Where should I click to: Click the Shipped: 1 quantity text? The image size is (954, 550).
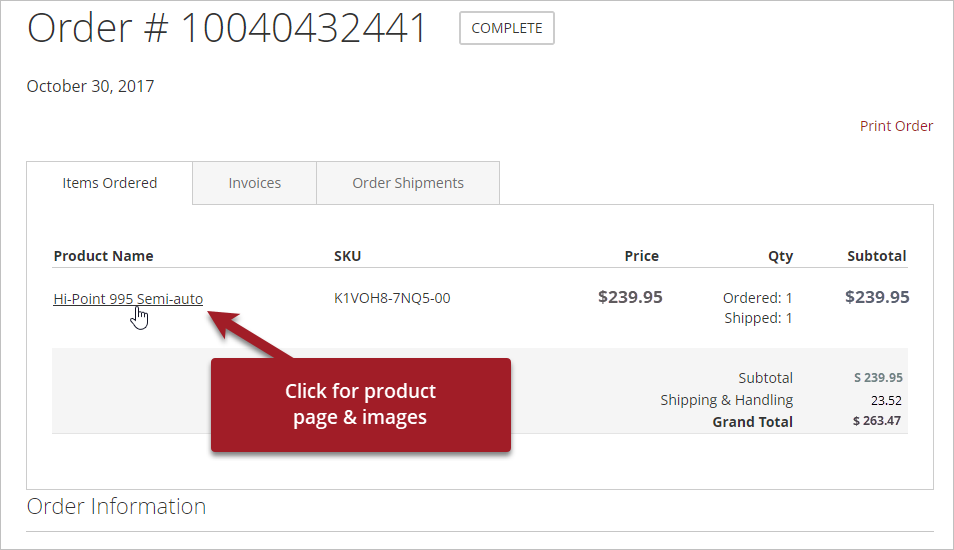pos(758,318)
